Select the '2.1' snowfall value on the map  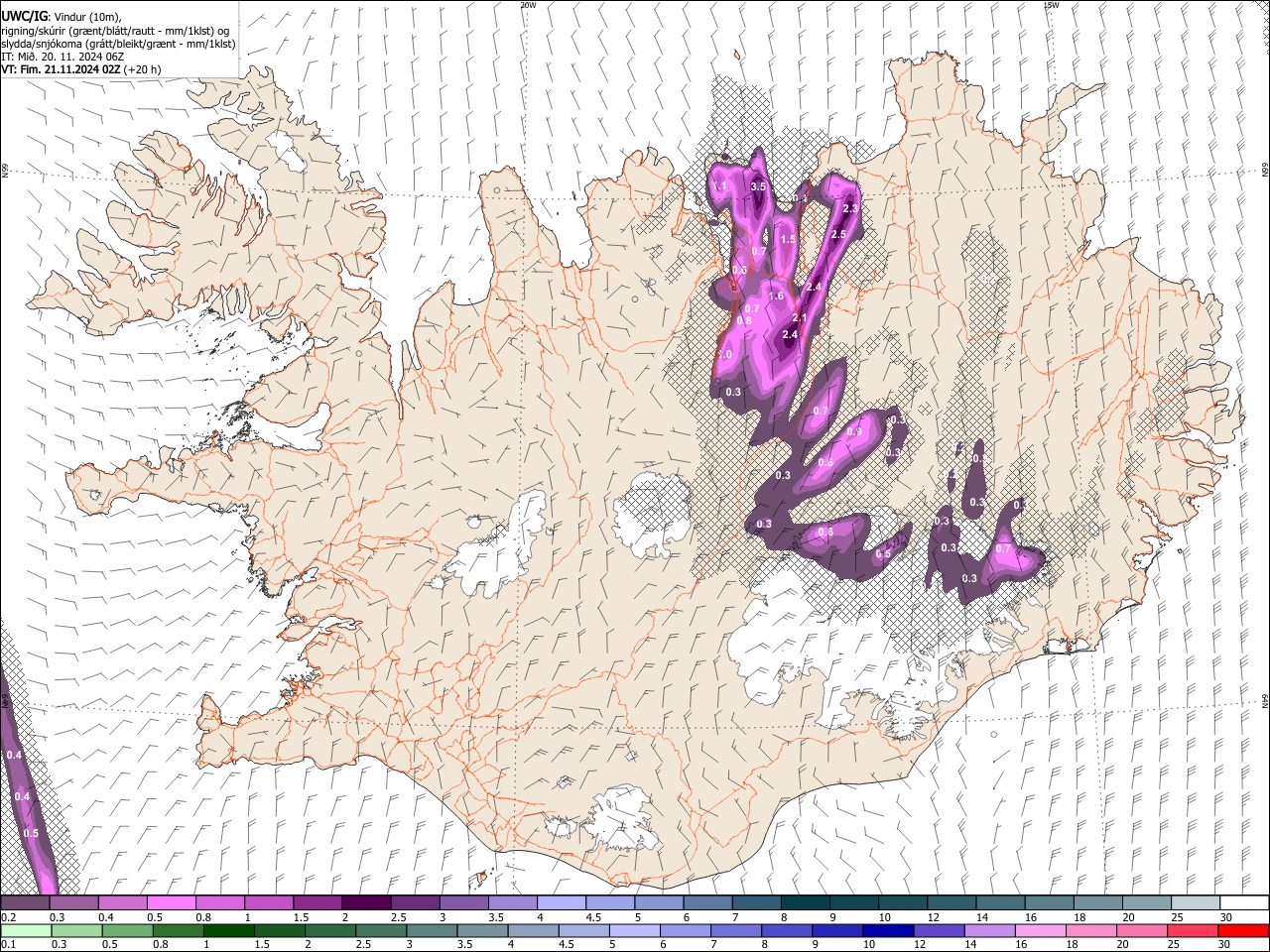point(801,317)
